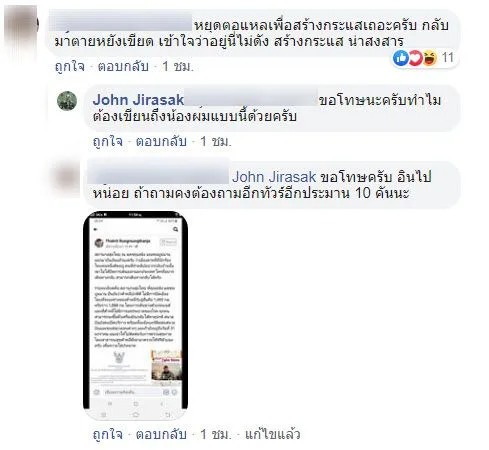
Task: Click John Jirasak comment's 1 ชม. timestamp
Action: tap(215, 141)
